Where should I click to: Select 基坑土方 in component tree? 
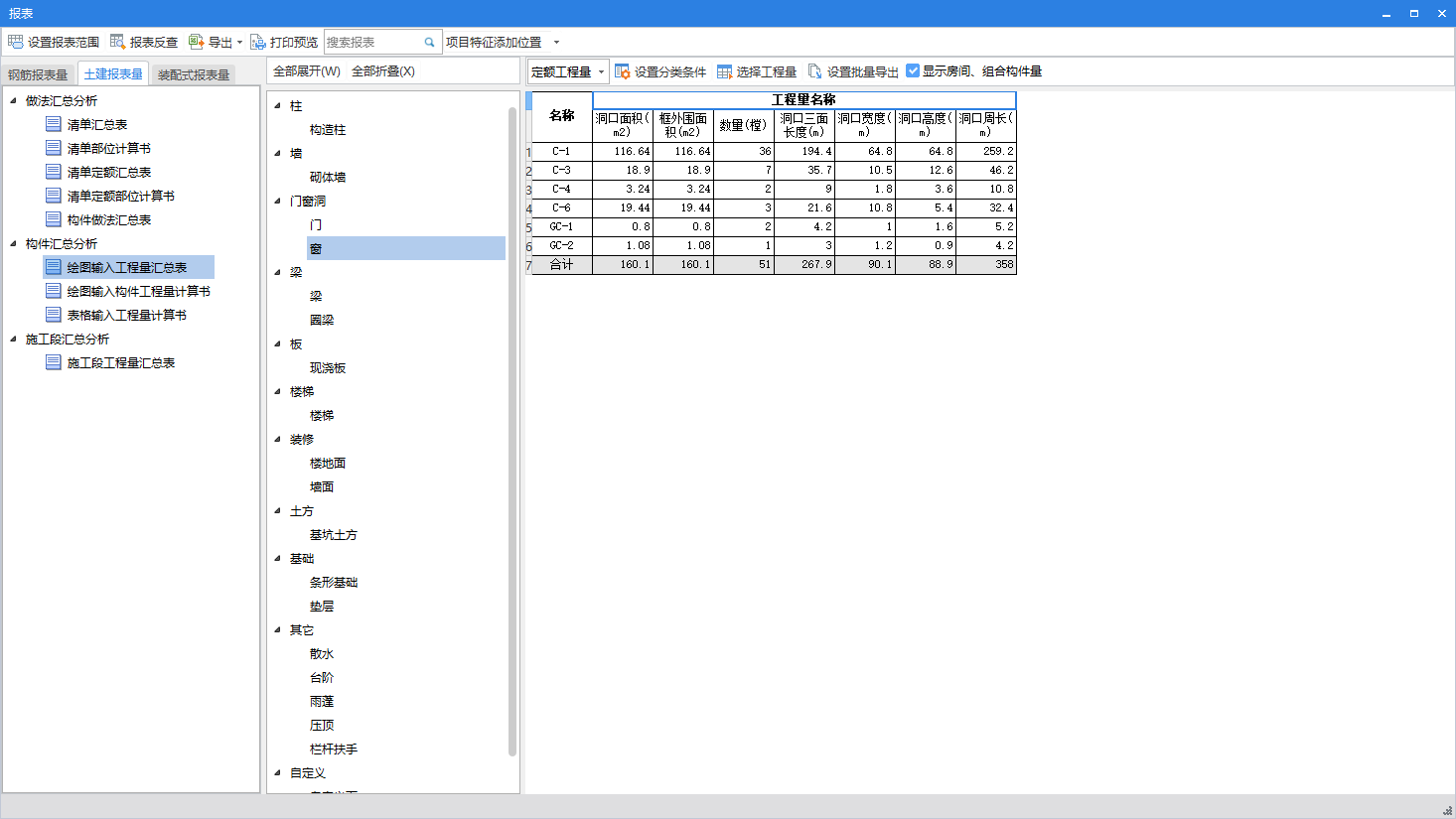[x=334, y=534]
